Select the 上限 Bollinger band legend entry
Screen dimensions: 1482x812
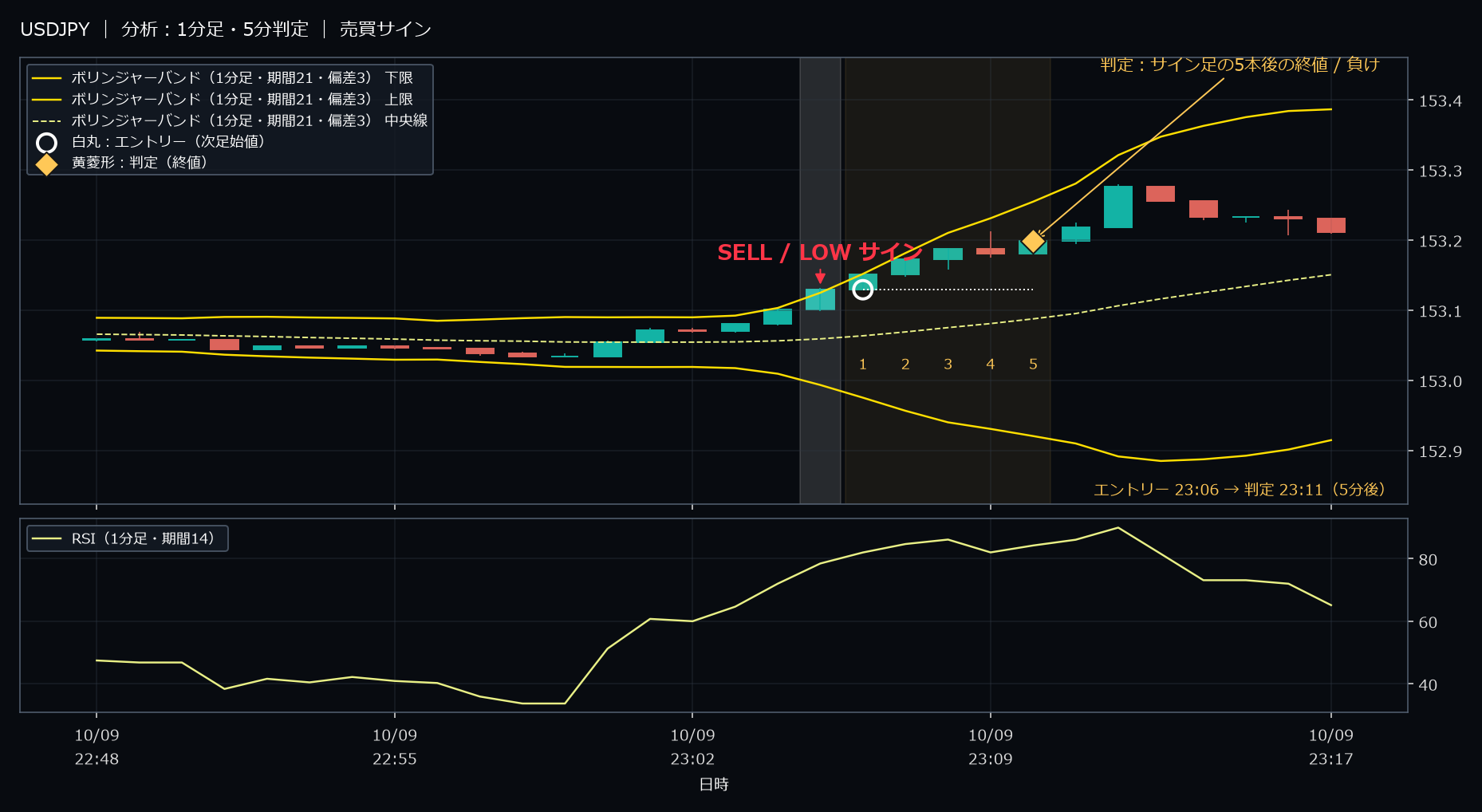[223, 100]
